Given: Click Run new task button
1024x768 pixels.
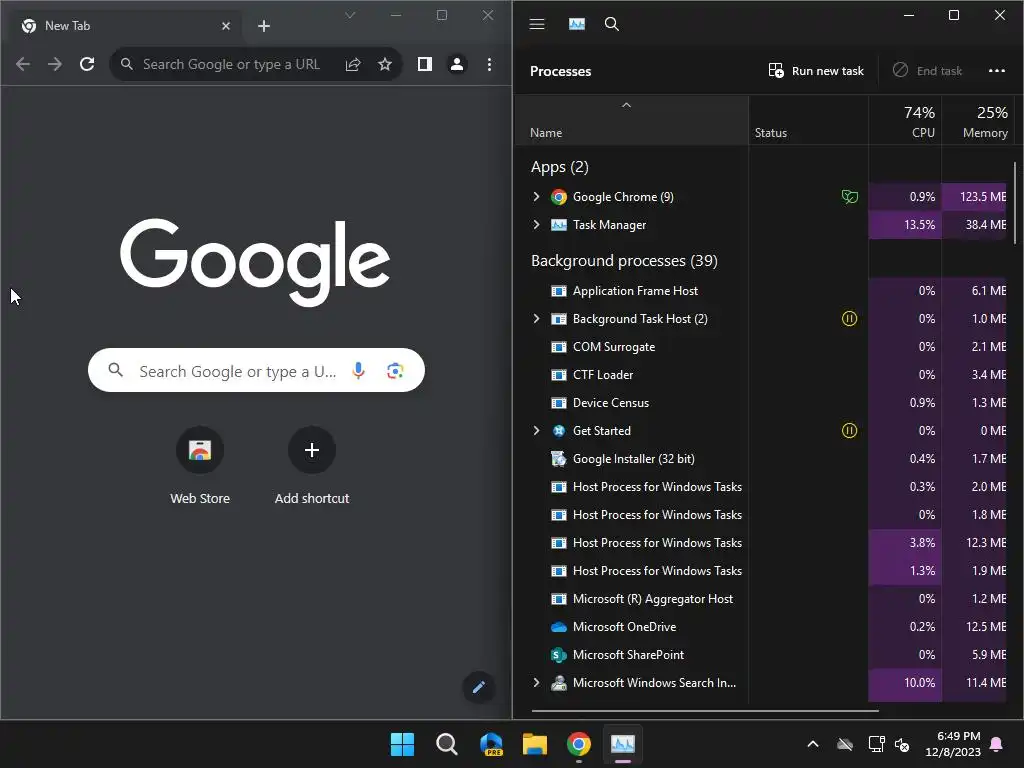Looking at the screenshot, I should pyautogui.click(x=816, y=71).
